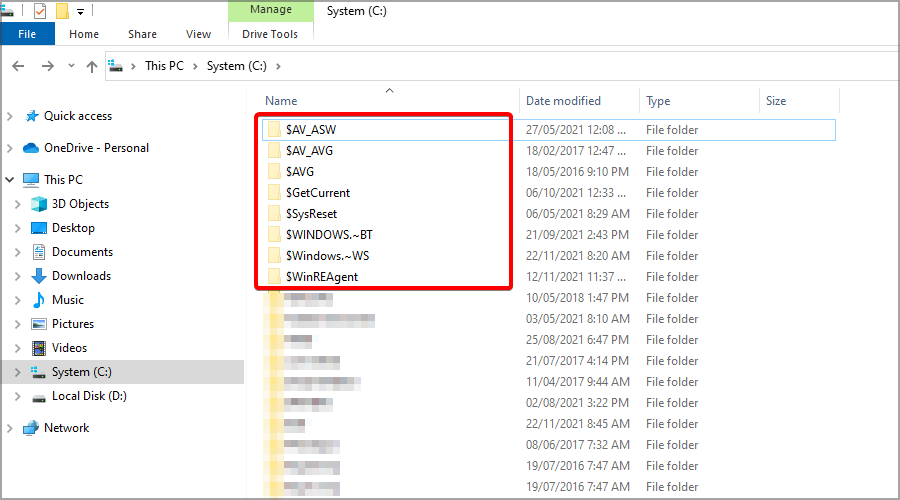Open Pictures icon in navigation pane
This screenshot has height=500, width=900.
coord(39,324)
